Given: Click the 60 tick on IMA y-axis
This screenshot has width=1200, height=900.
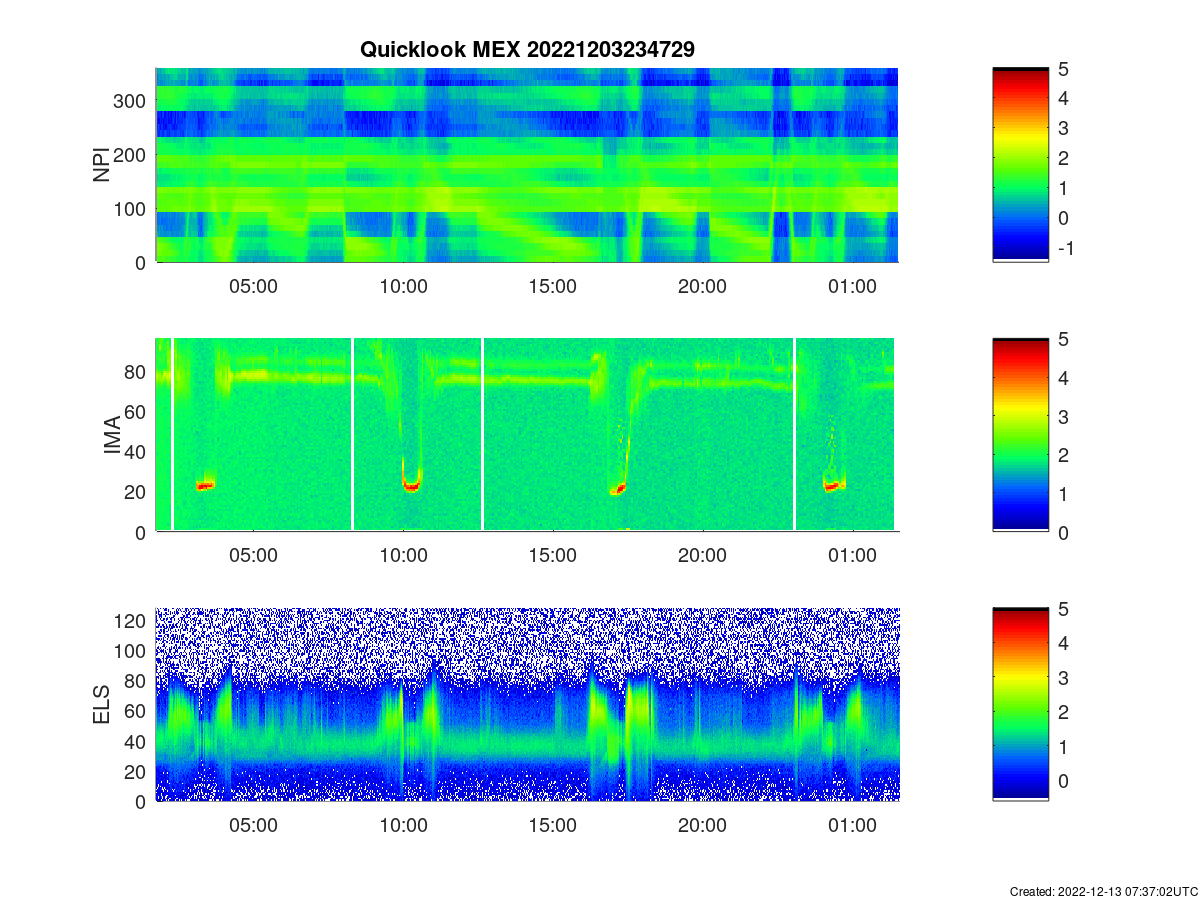Looking at the screenshot, I should [x=137, y=412].
